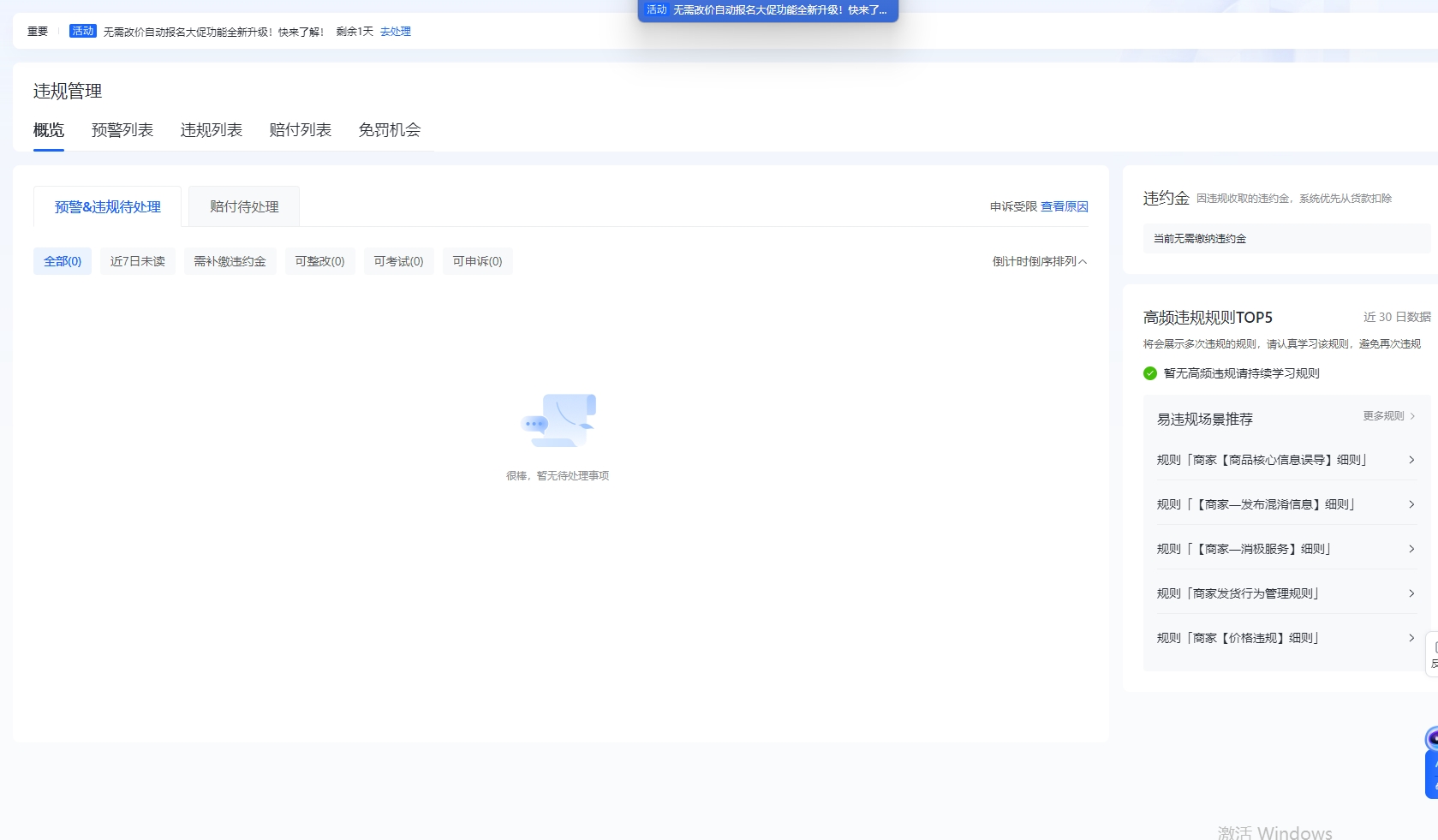Screen dimensions: 1438x840
Task: Expand the 商家发货行为管理规则 entry
Action: click(x=1285, y=593)
